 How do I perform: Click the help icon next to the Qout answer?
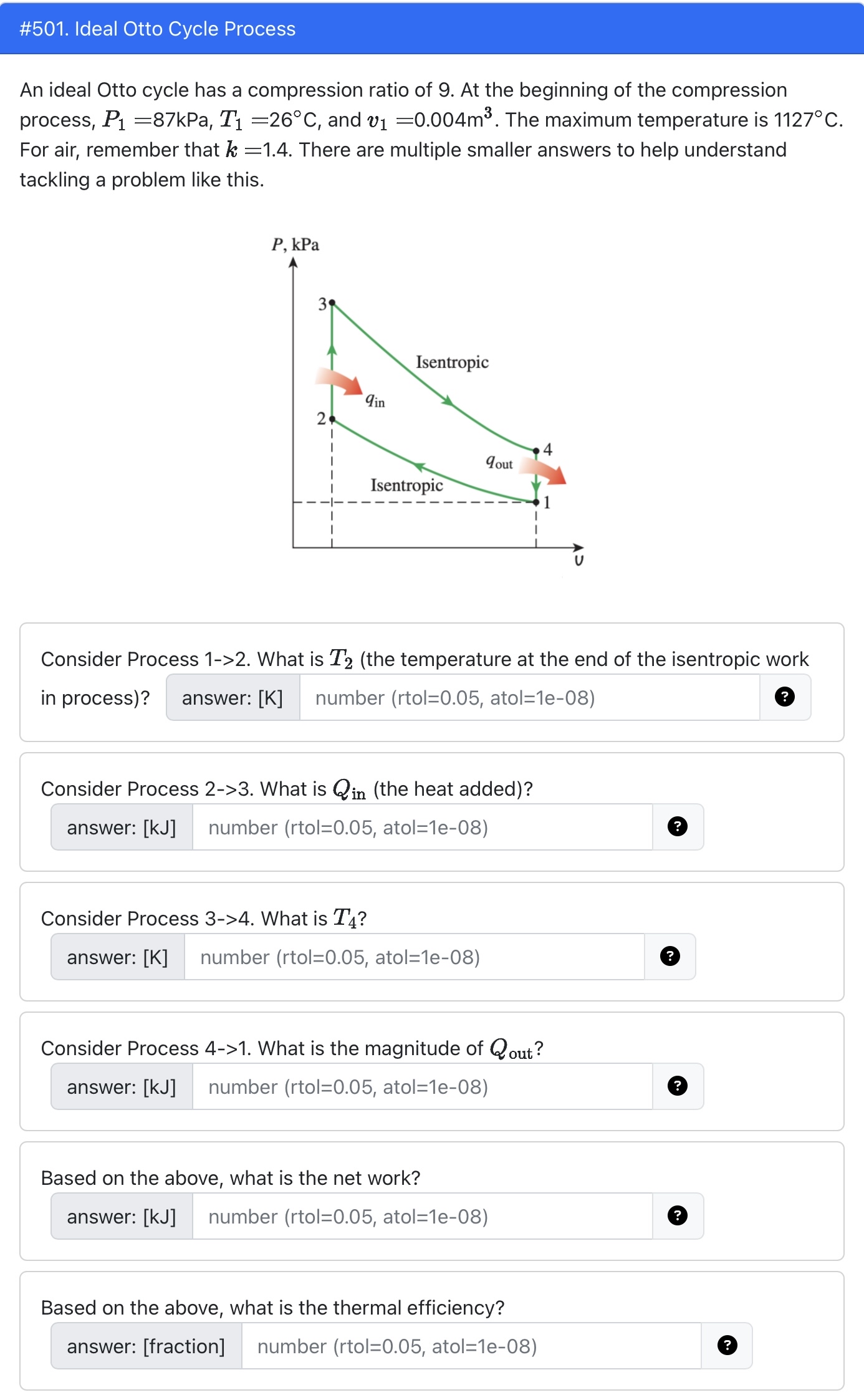[676, 1086]
